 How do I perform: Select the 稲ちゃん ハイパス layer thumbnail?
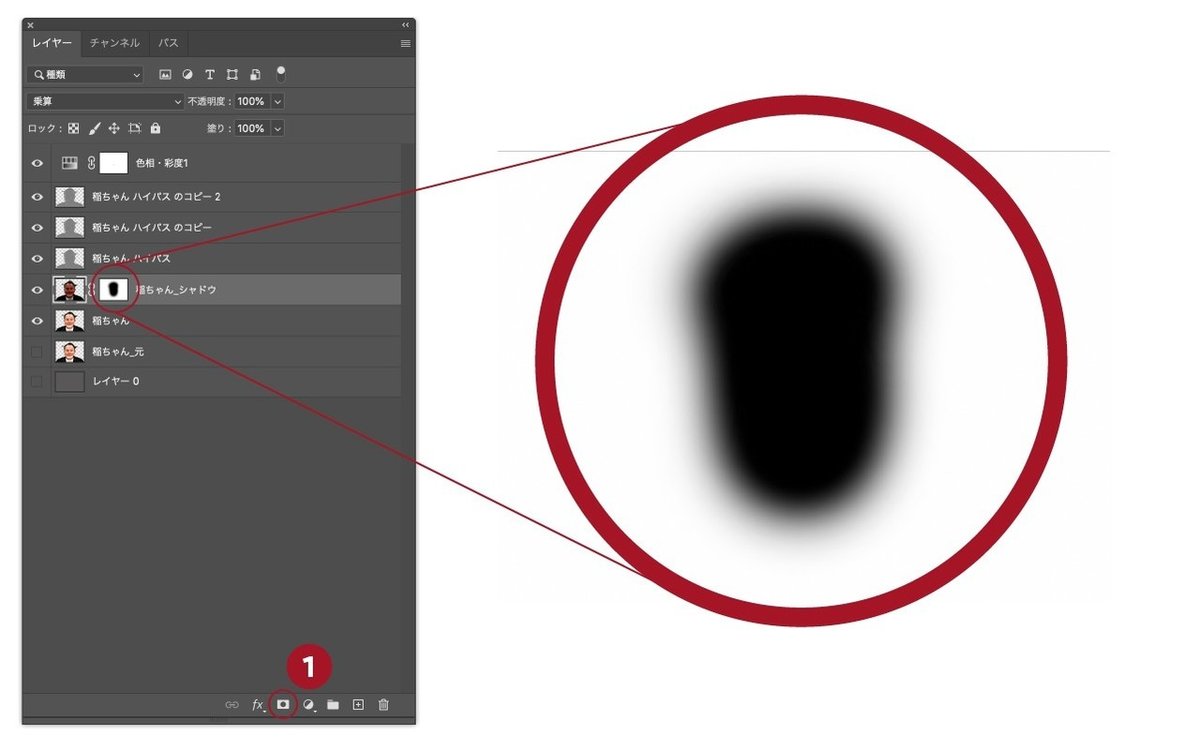tap(70, 258)
